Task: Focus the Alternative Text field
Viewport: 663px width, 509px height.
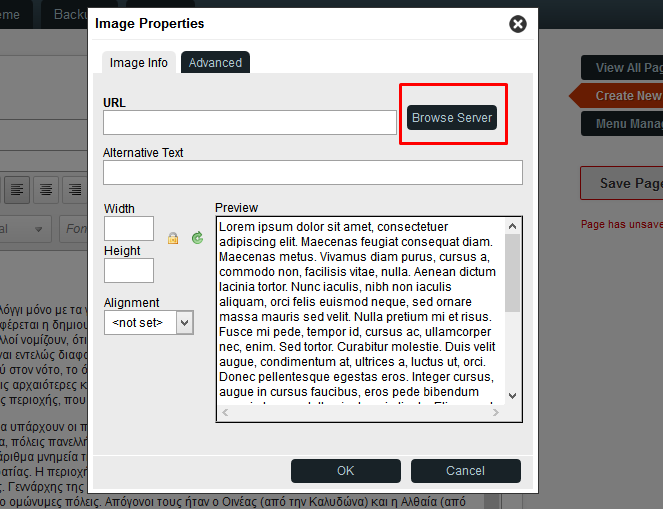Action: 313,172
